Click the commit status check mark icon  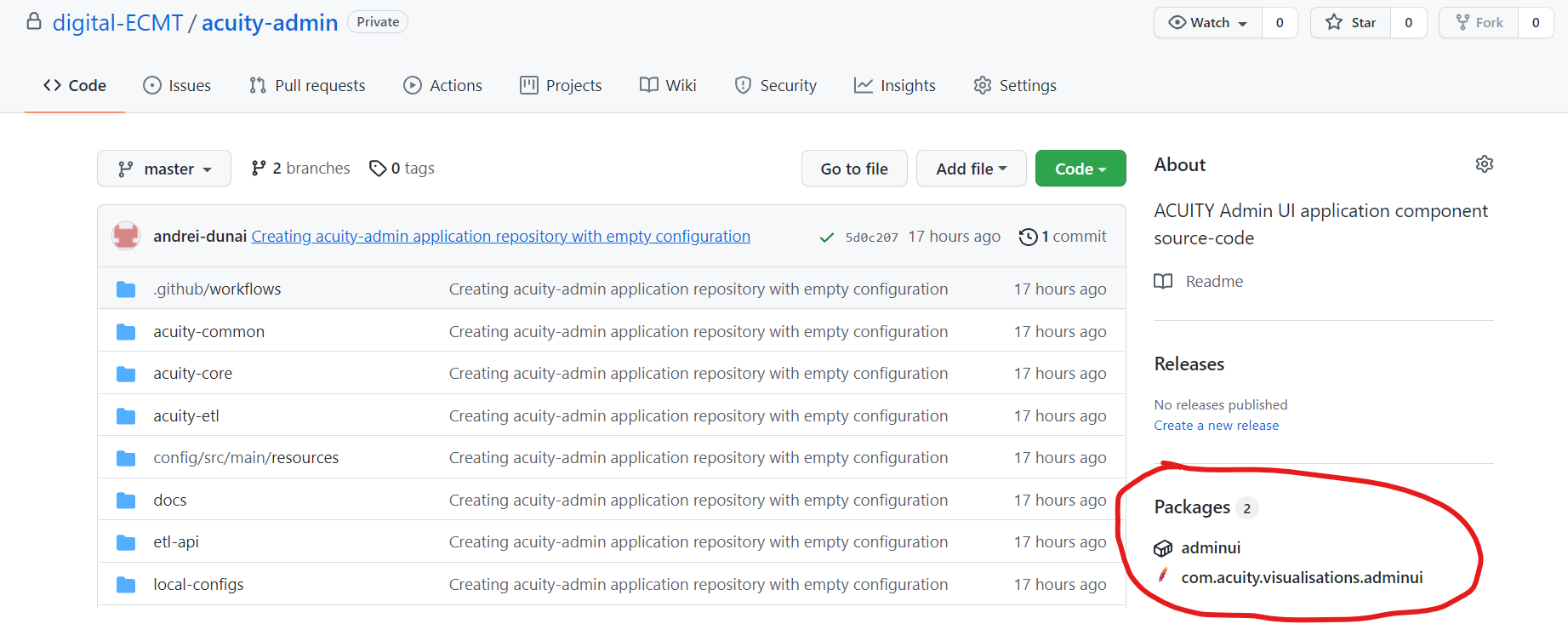826,238
